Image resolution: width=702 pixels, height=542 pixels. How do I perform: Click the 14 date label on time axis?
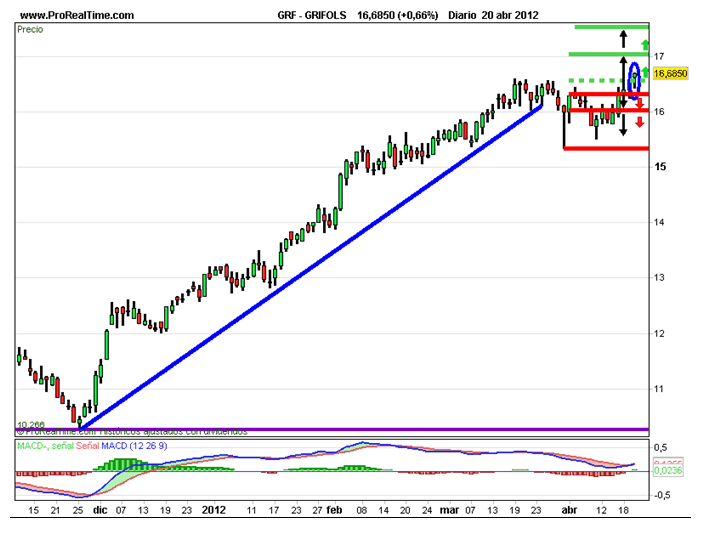(x=383, y=510)
